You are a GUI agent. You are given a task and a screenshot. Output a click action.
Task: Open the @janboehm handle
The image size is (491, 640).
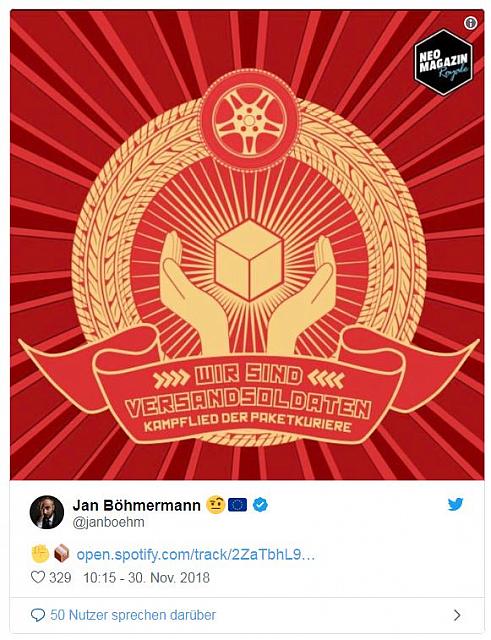109,522
